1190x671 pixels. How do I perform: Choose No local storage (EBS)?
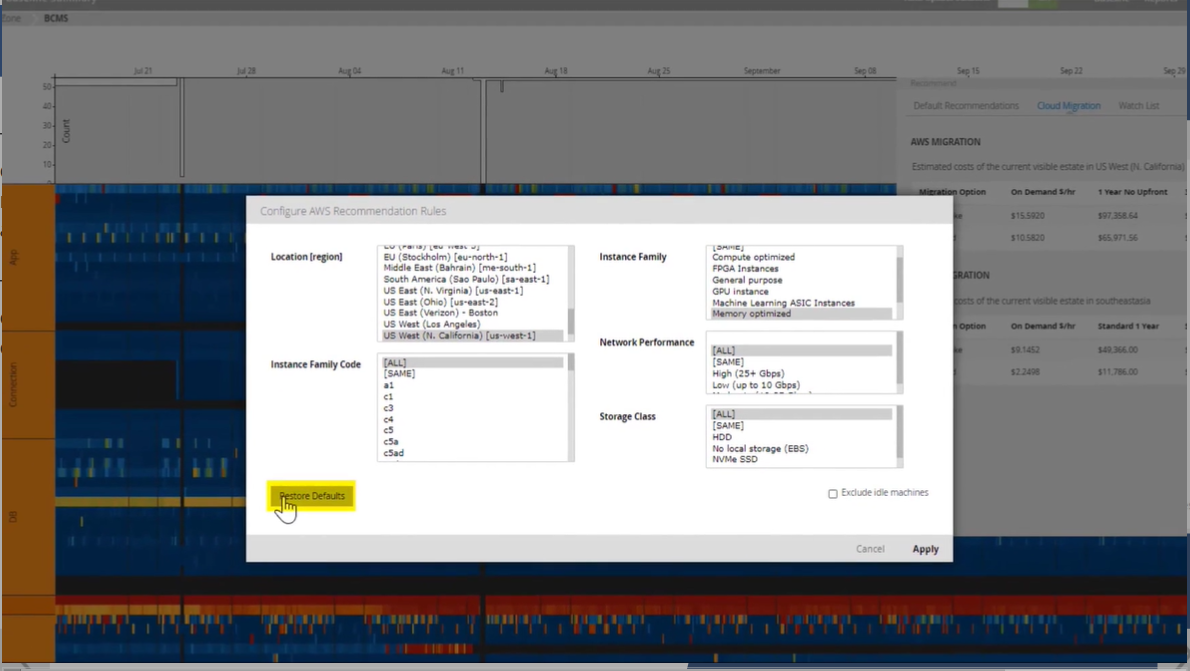coord(760,449)
